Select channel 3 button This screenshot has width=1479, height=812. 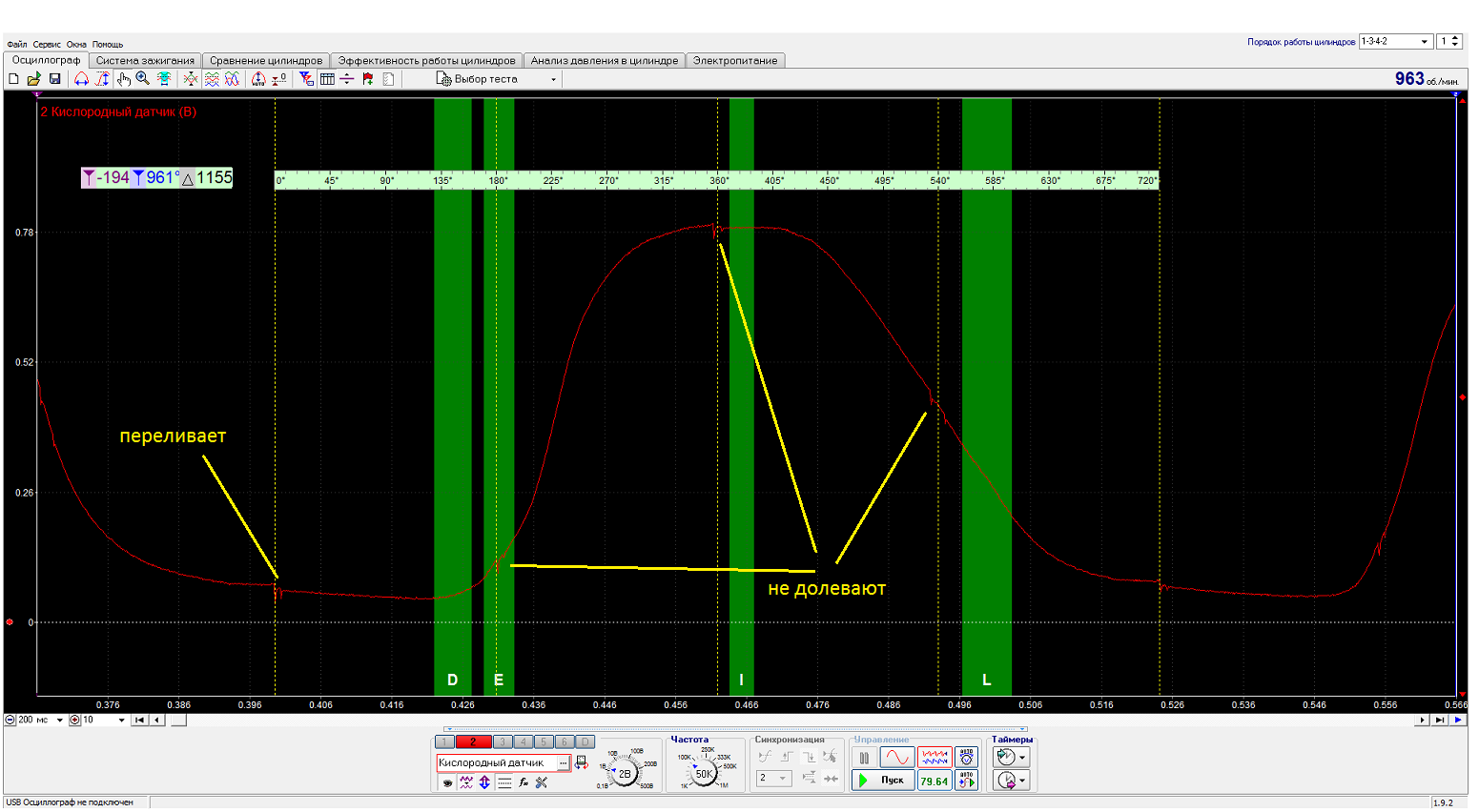click(x=503, y=741)
